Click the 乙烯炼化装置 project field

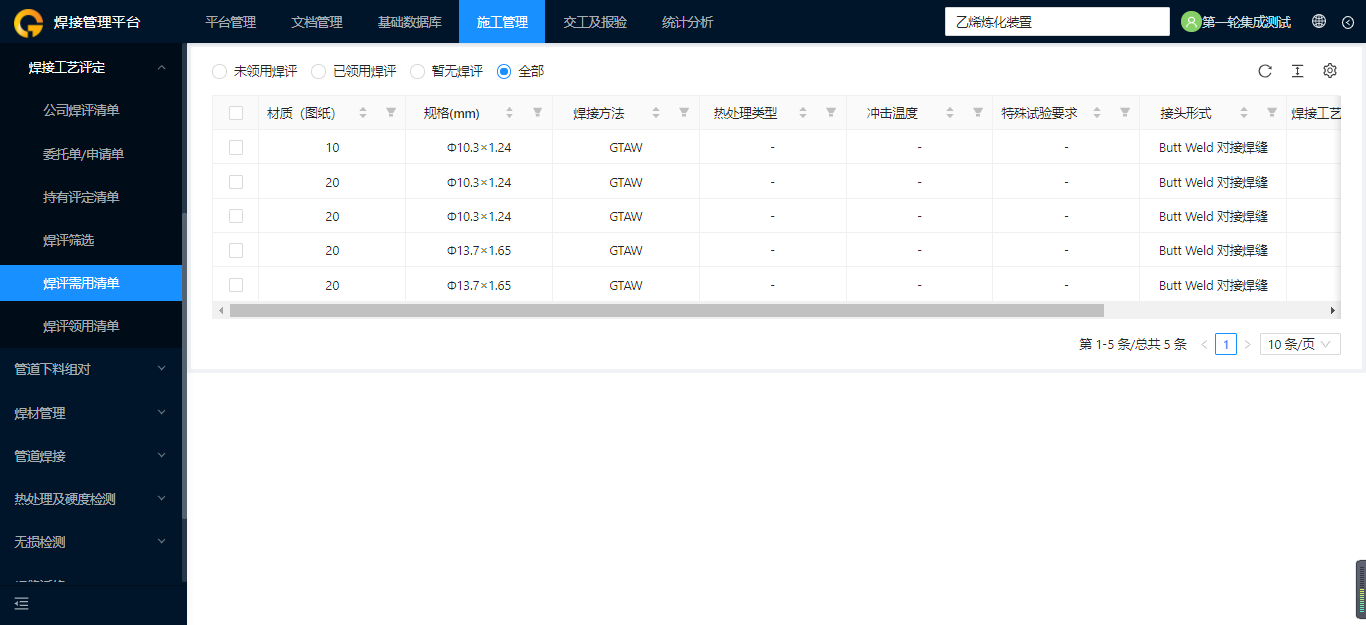tap(1057, 22)
